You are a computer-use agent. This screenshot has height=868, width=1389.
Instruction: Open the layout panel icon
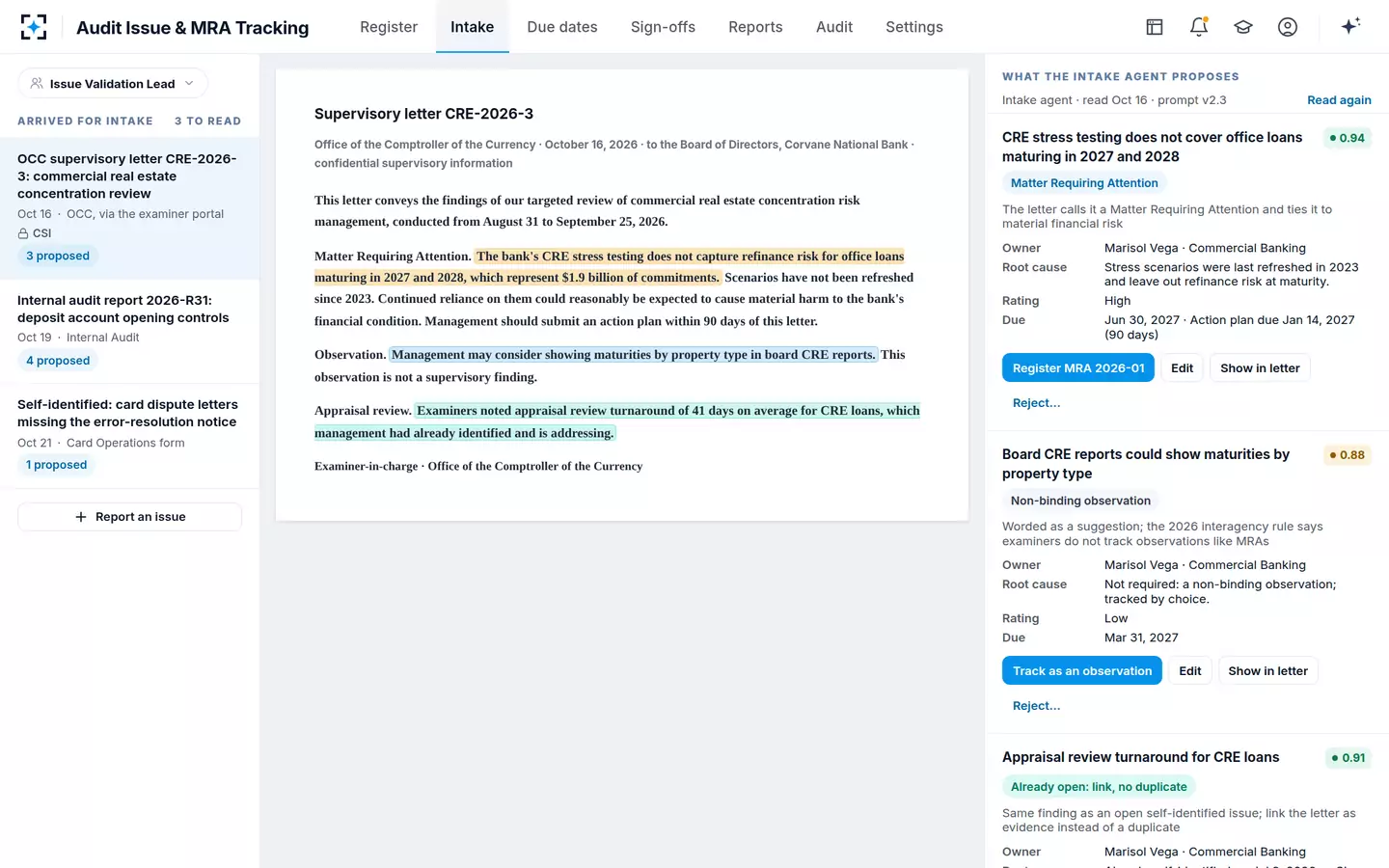[1155, 27]
